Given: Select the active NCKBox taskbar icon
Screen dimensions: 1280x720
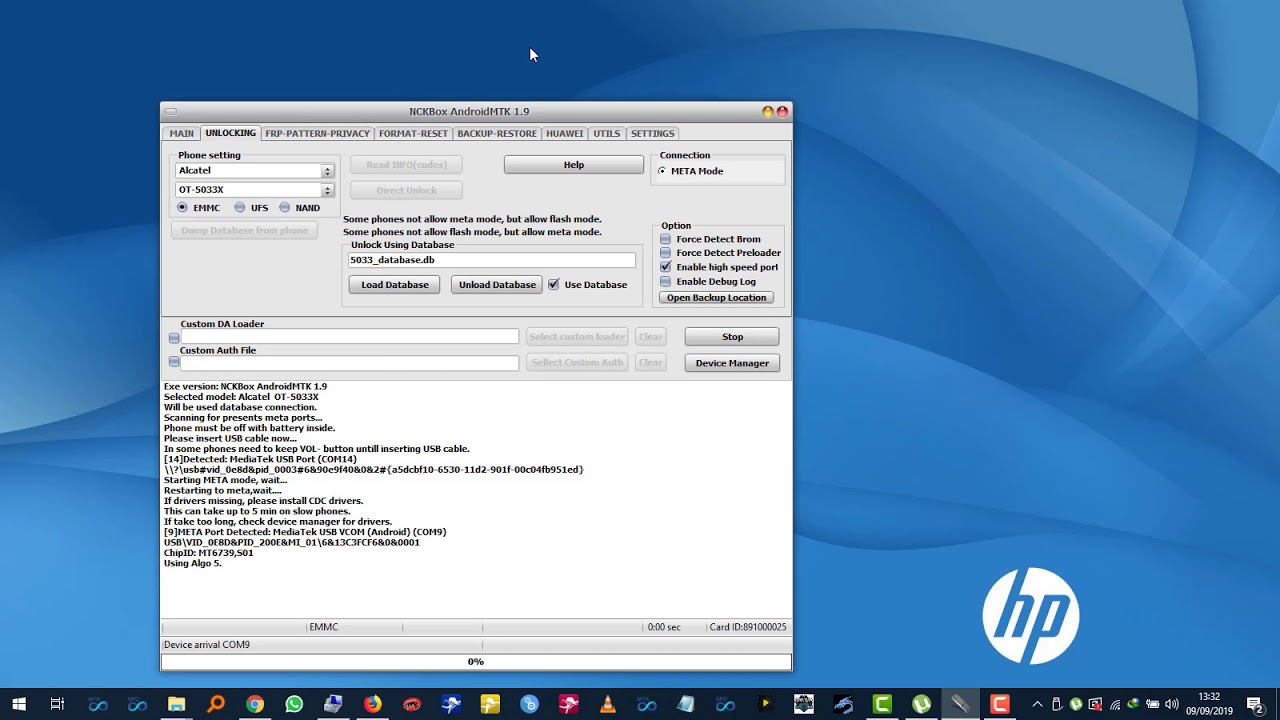Looking at the screenshot, I should [x=960, y=704].
